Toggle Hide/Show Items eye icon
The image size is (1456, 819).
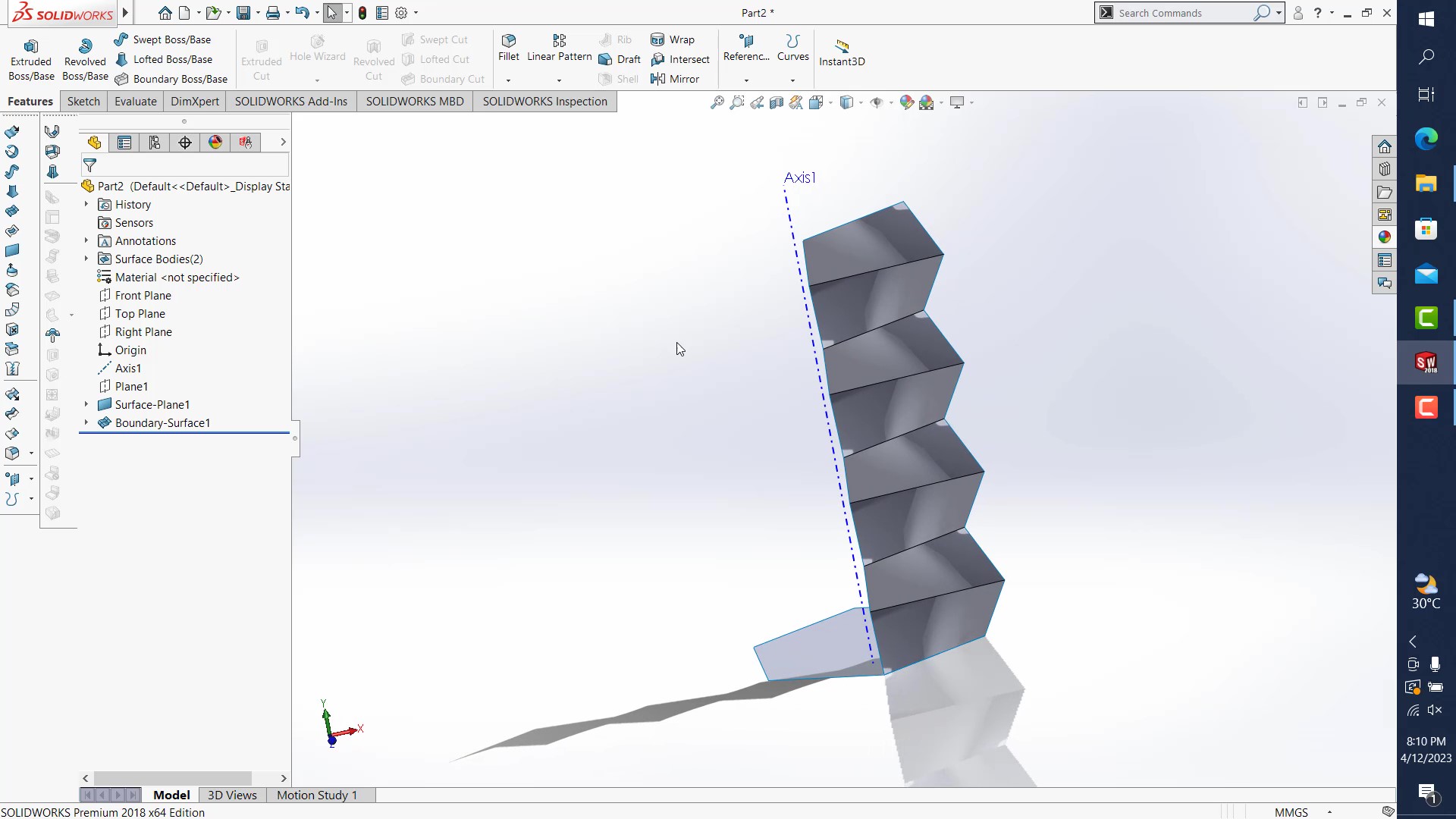click(x=876, y=102)
